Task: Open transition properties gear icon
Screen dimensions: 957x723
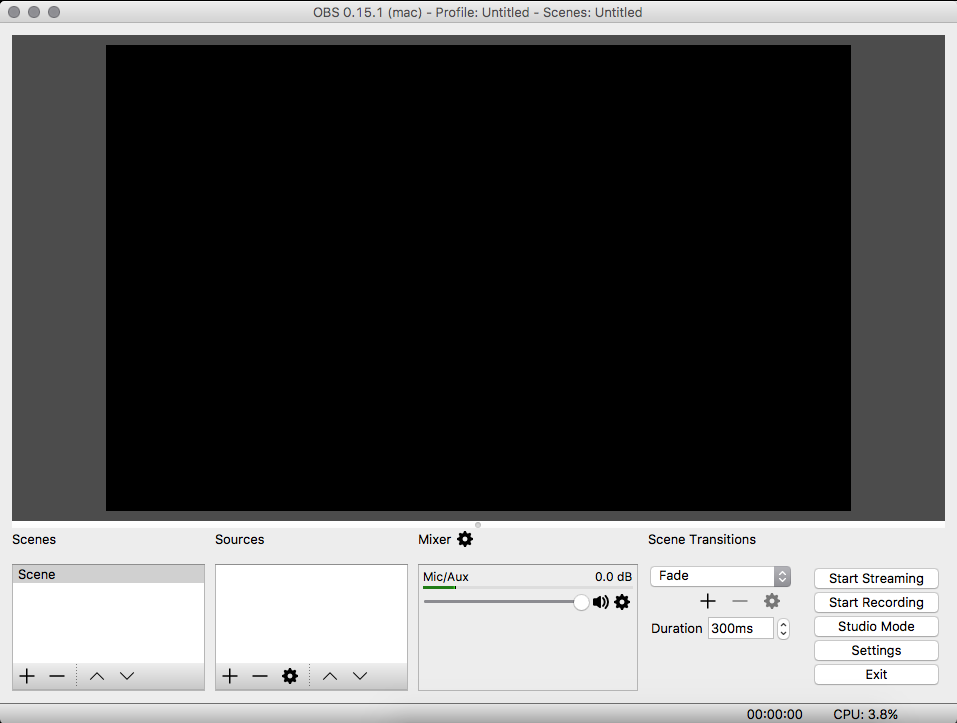Action: click(772, 602)
